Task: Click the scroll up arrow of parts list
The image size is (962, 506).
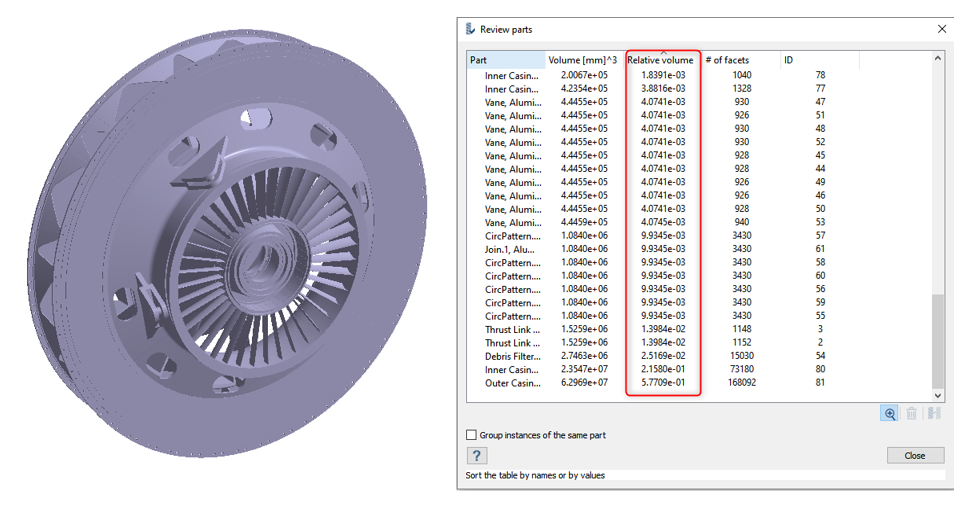Action: tap(937, 59)
